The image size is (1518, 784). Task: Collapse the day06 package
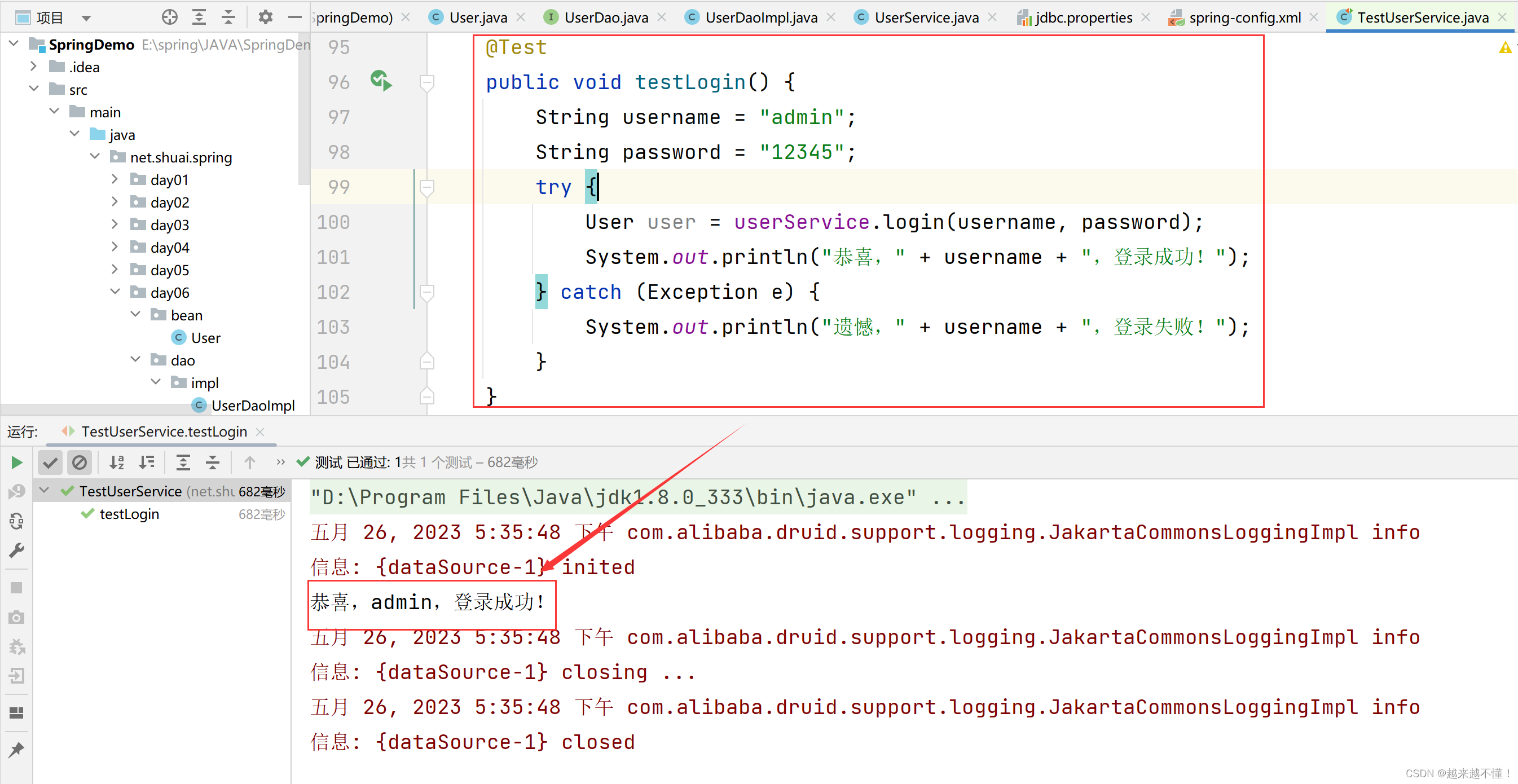(x=116, y=292)
